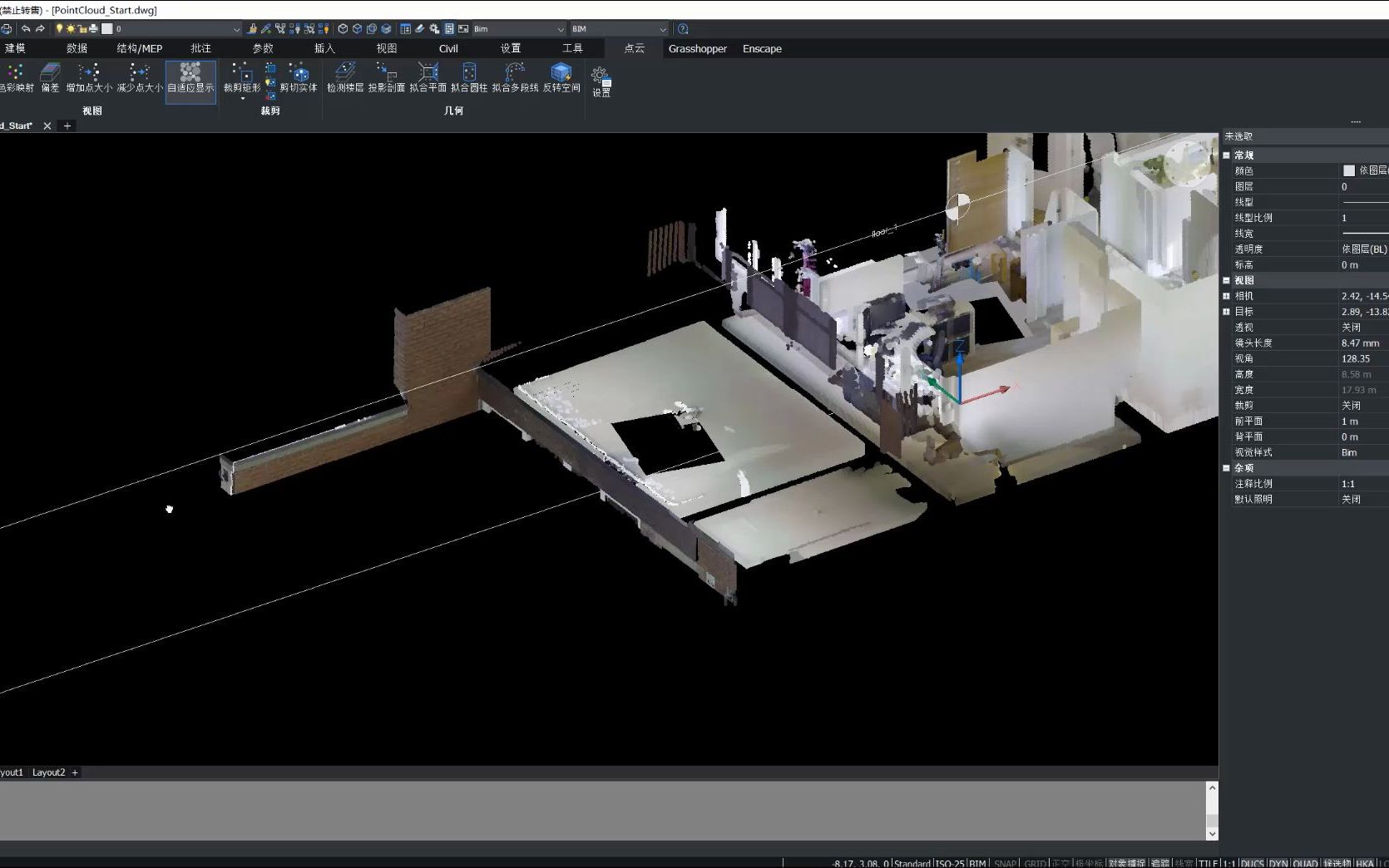This screenshot has width=1389, height=868.
Task: Select the 裁剪矩形 clipping tool
Action: pos(240,81)
